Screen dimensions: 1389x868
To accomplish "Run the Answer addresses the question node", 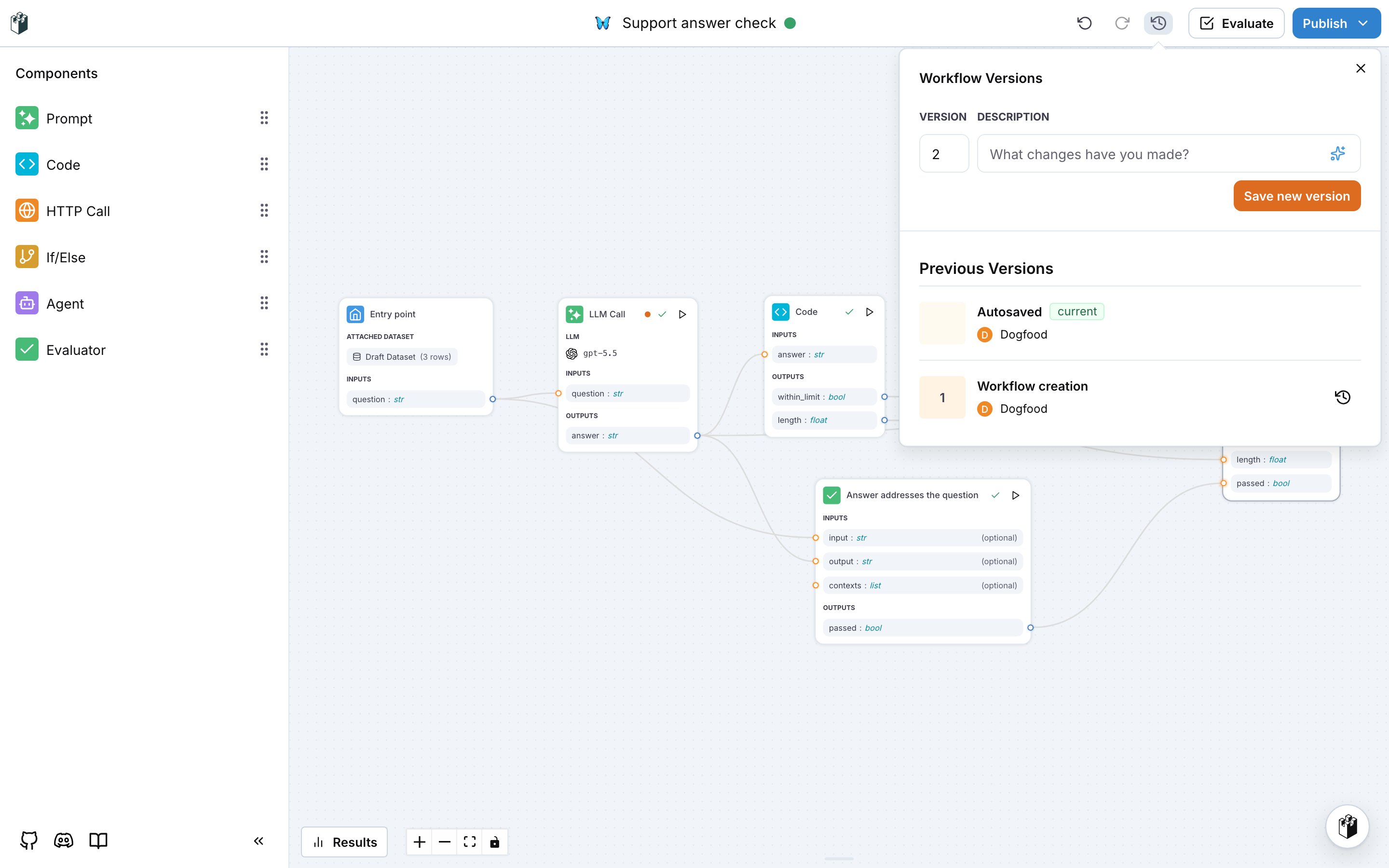I will (x=1015, y=495).
